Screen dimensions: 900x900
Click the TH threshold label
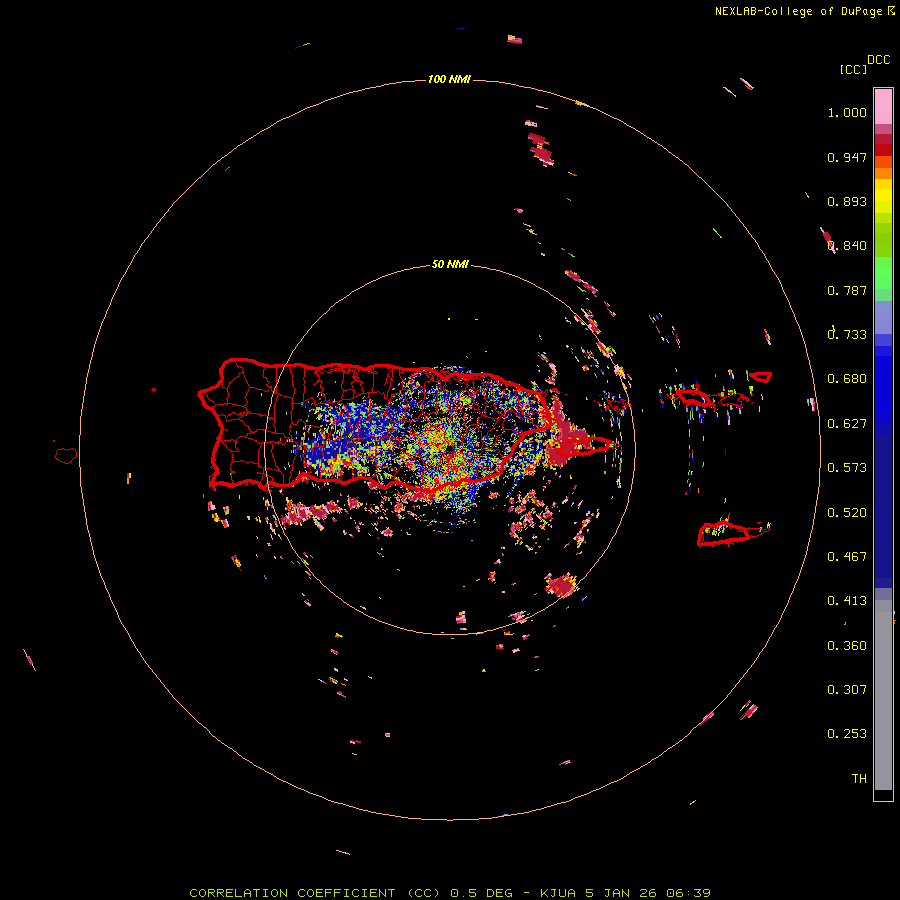coord(859,779)
